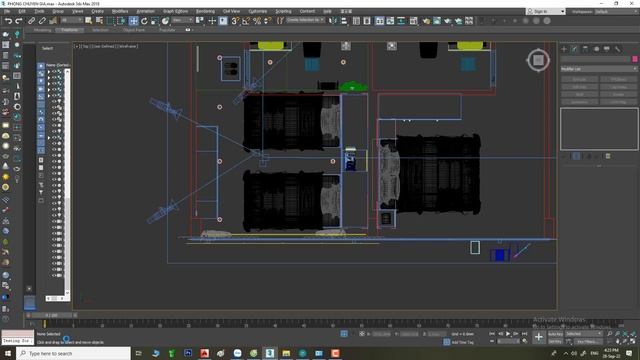Switch to the Freeform ribbon tab

(69, 30)
